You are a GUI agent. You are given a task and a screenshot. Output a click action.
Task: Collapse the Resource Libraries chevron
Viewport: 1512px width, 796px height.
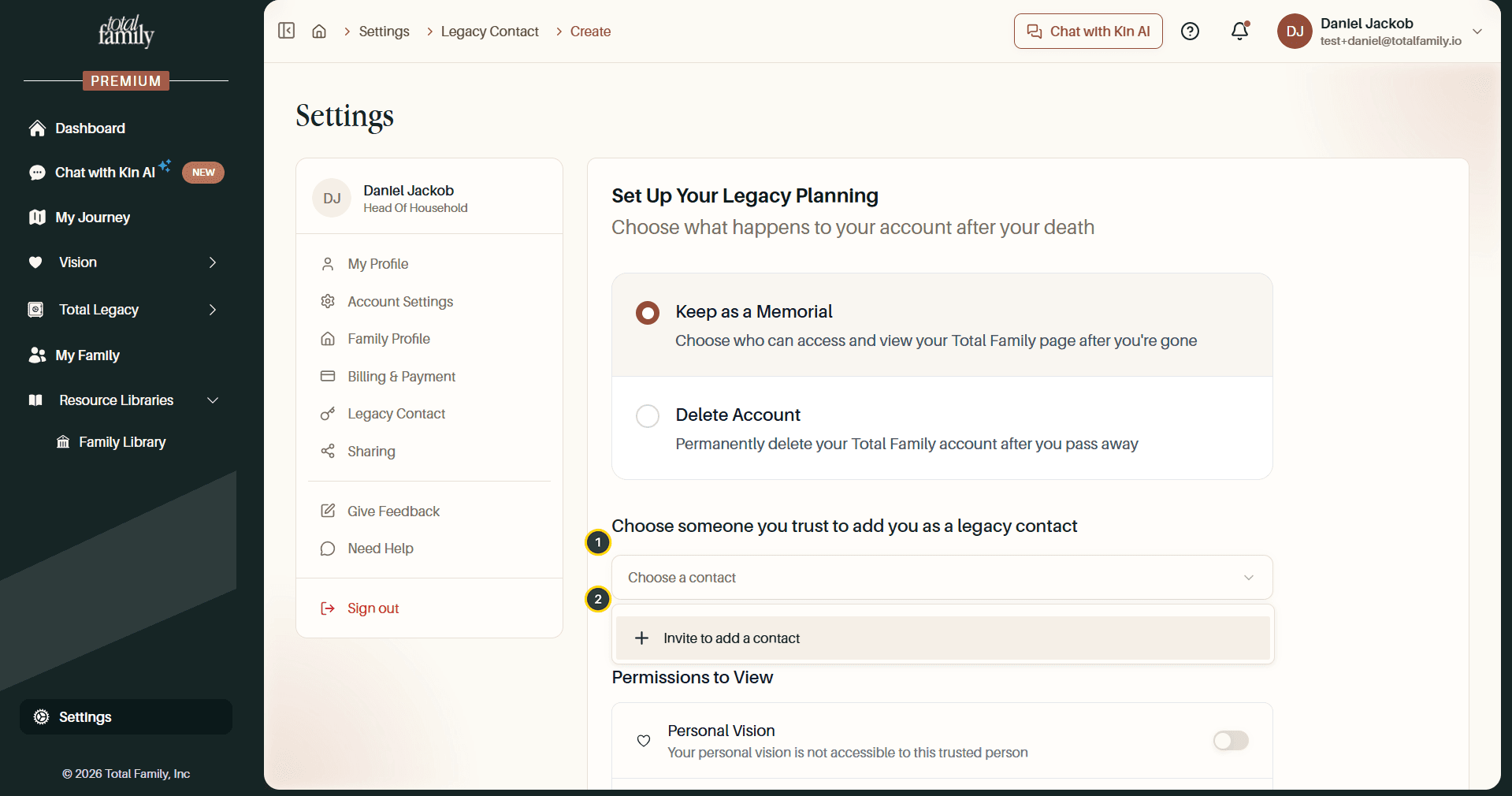[x=213, y=400]
